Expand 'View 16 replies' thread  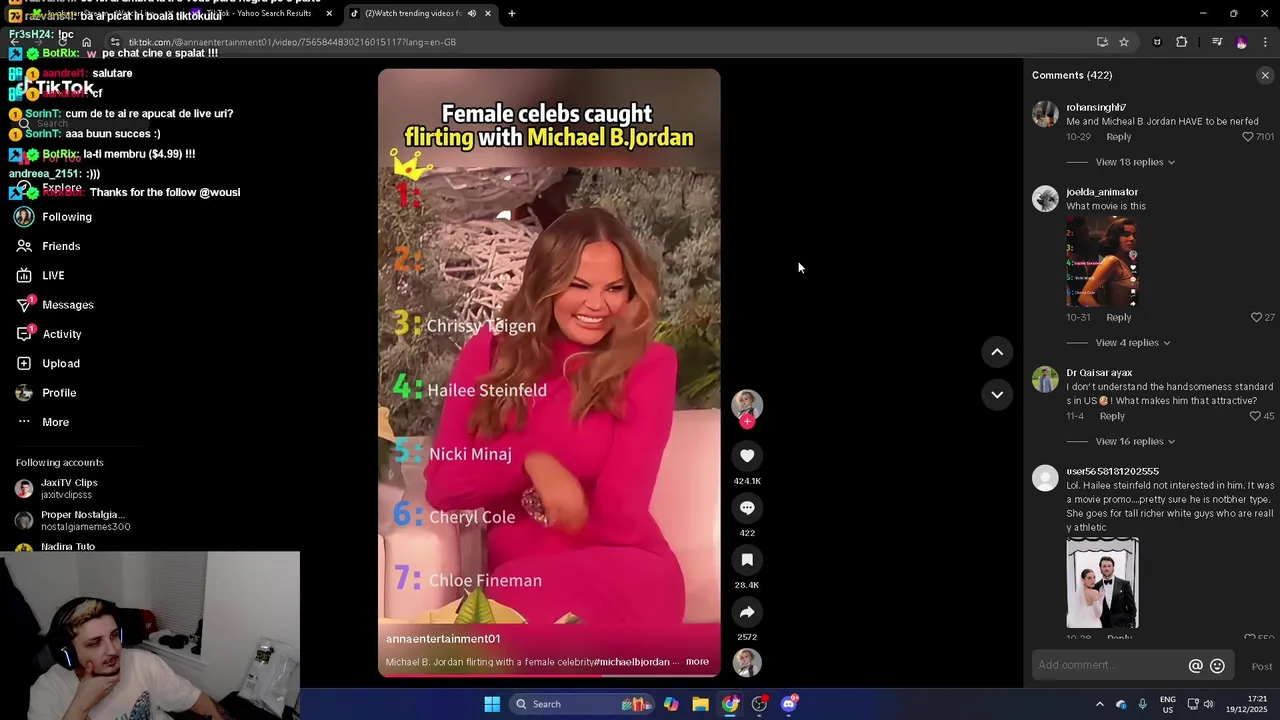coord(1135,442)
